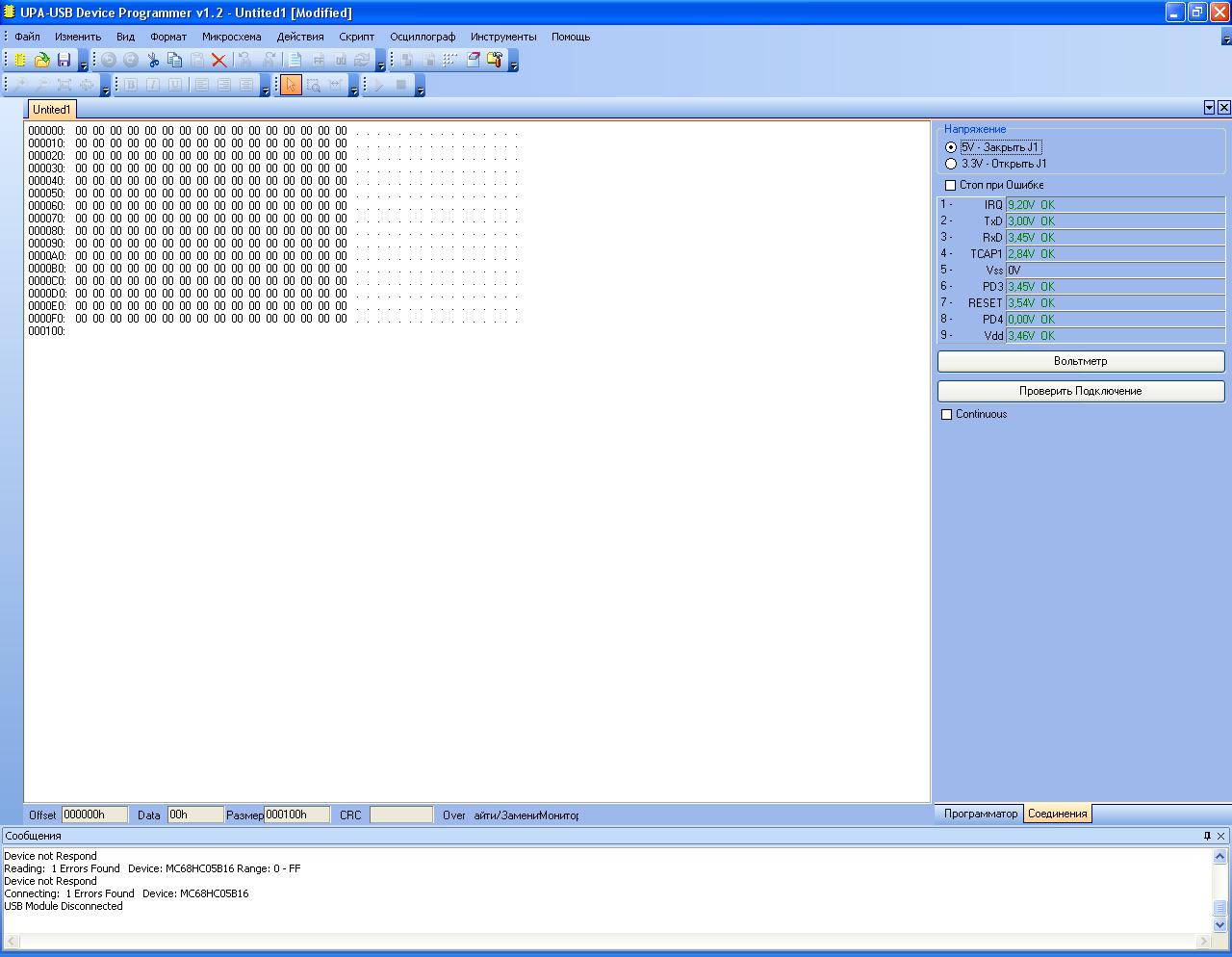Close the Untitled1 document with the X

1224,108
